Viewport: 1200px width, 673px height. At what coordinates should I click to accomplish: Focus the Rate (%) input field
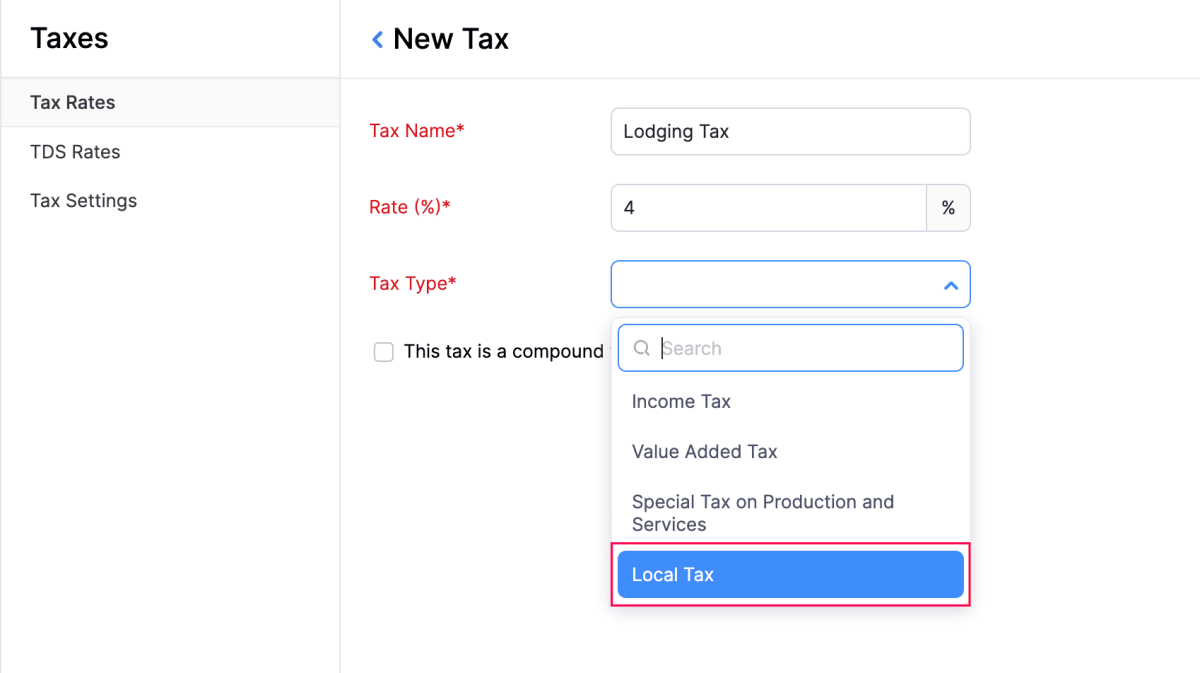(769, 208)
